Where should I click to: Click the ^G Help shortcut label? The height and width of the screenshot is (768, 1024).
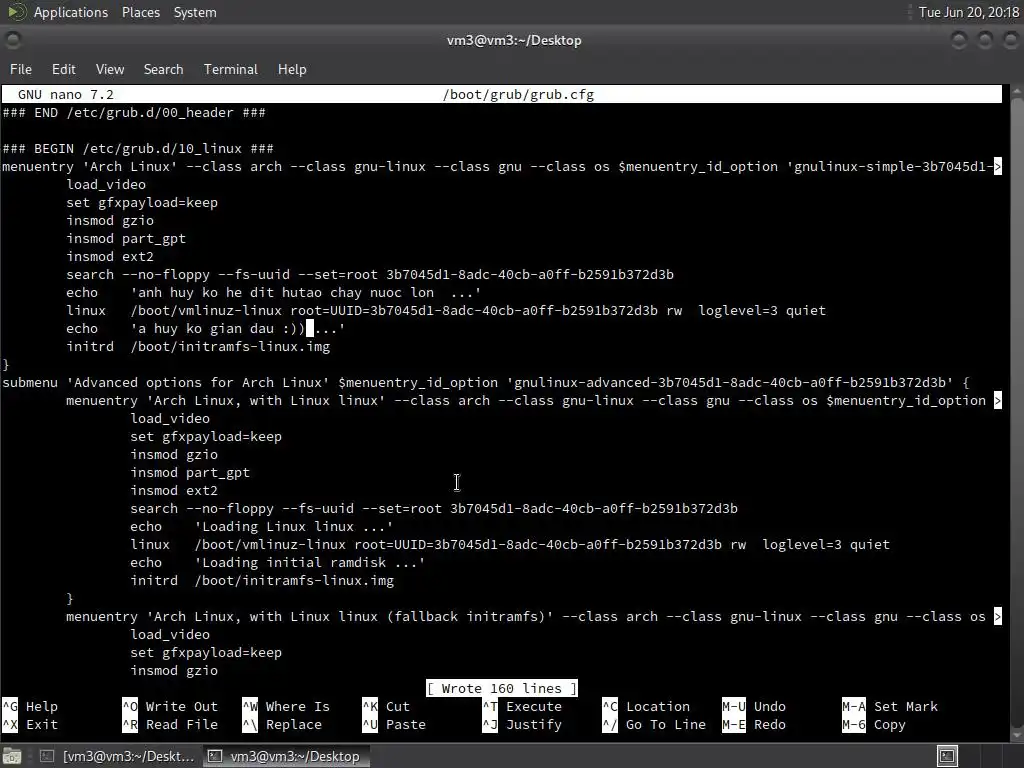31,707
